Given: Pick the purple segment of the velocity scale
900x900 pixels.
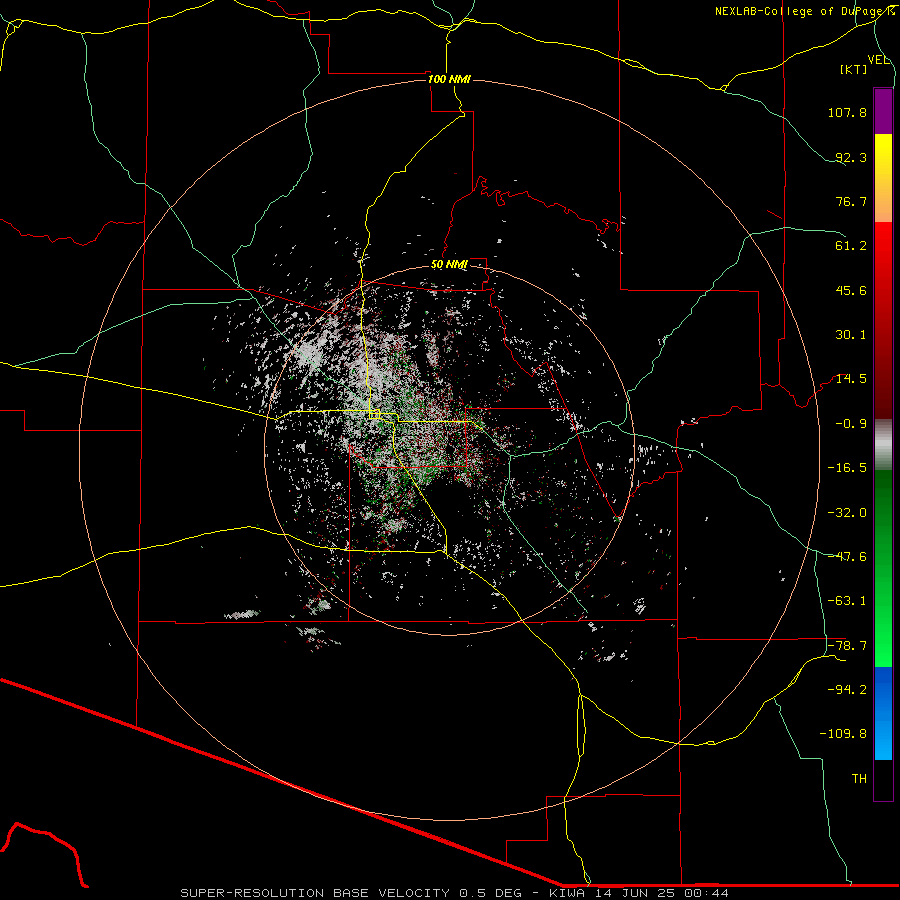Looking at the screenshot, I should pyautogui.click(x=883, y=112).
